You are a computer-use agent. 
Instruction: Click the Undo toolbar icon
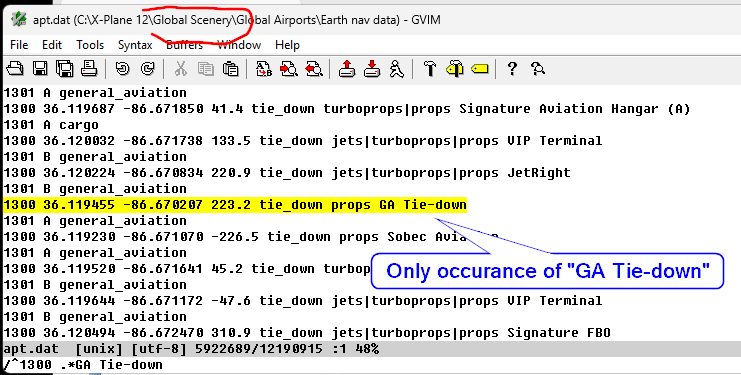click(x=123, y=69)
